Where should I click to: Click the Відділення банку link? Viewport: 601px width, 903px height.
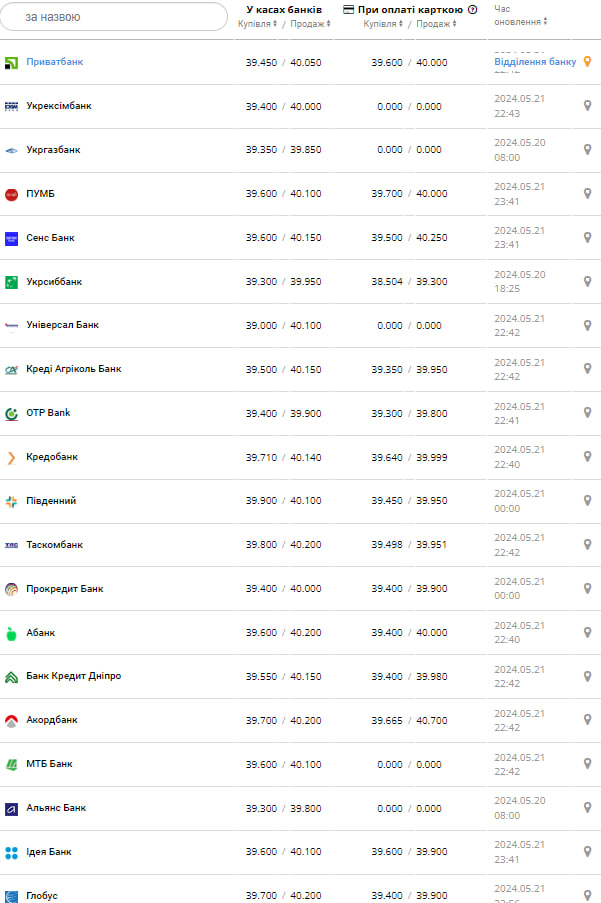click(535, 62)
